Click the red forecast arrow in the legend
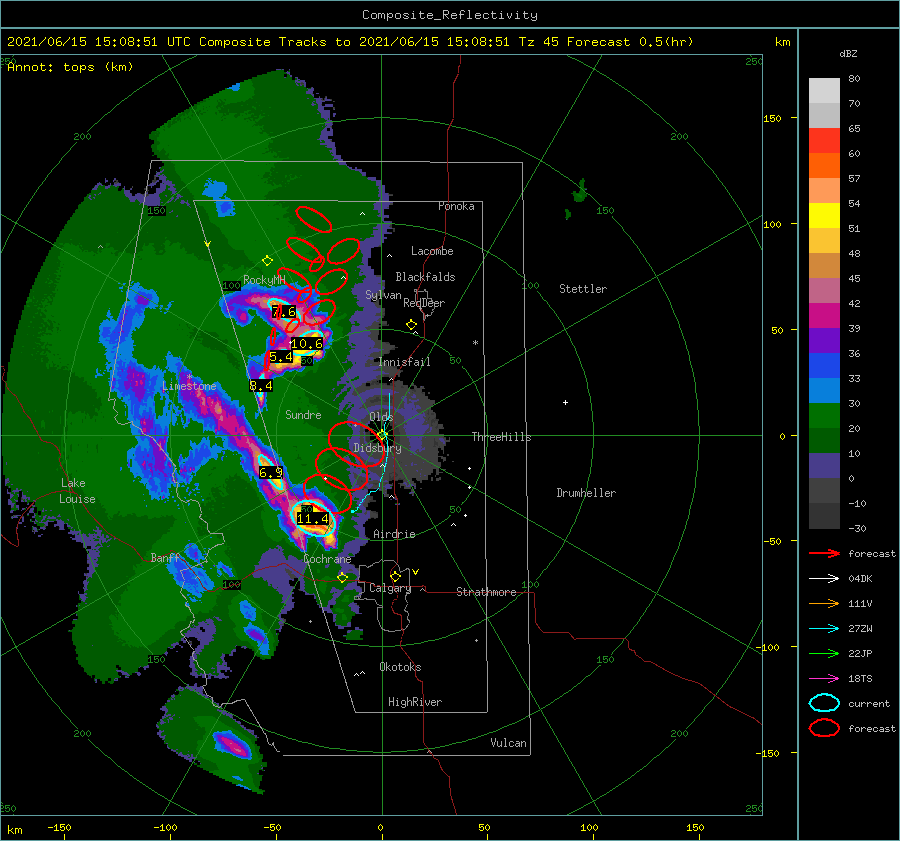Screen dimensions: 900x841 [824, 553]
